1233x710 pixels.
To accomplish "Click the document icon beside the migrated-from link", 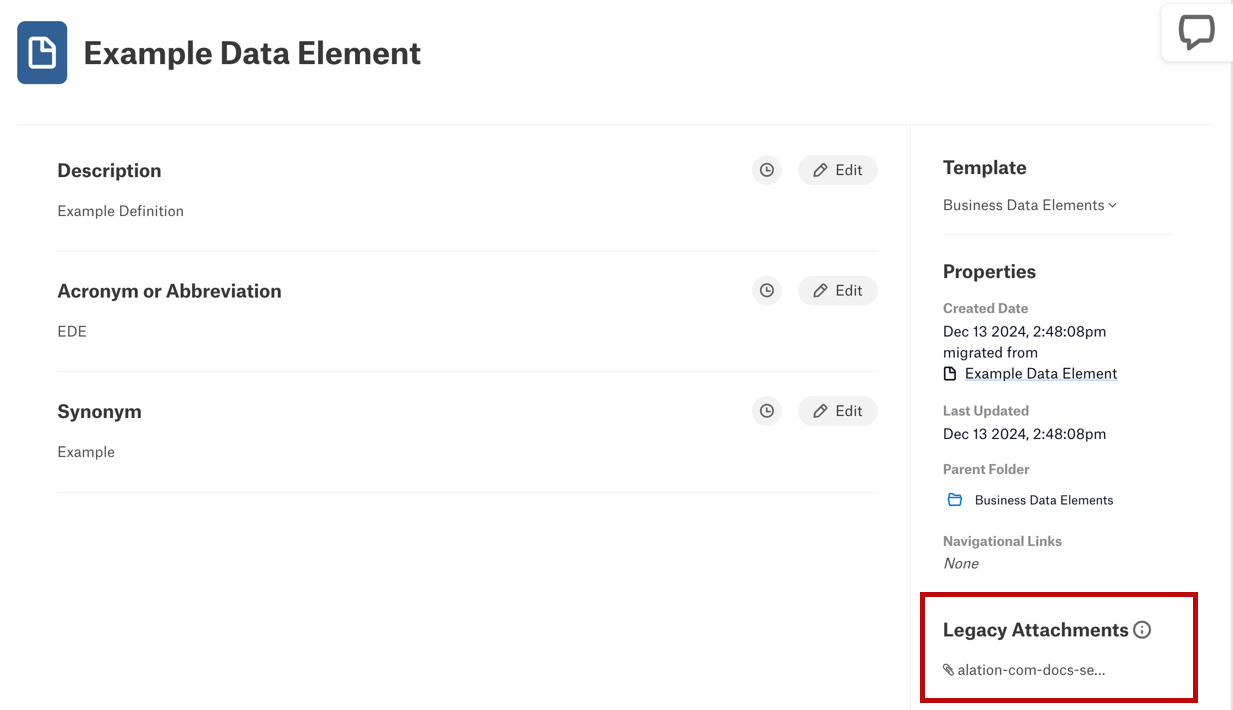I will (x=950, y=374).
